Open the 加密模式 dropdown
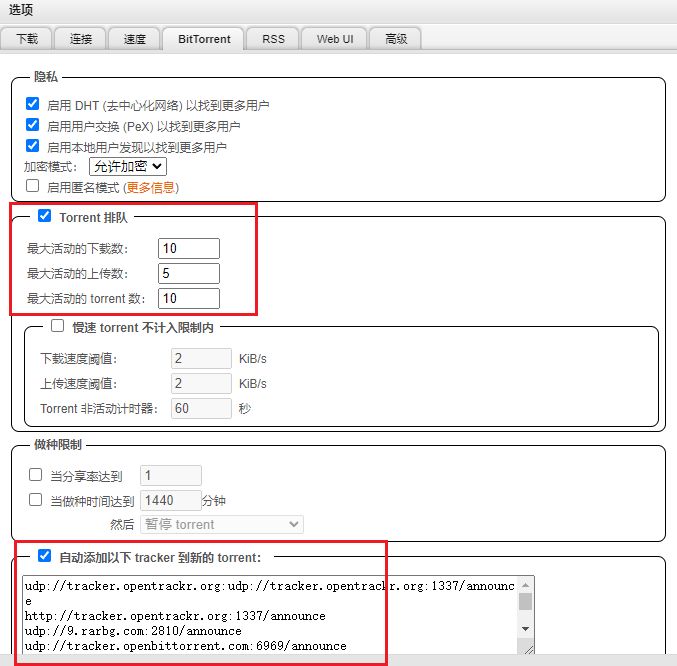This screenshot has height=666, width=677. click(x=128, y=166)
